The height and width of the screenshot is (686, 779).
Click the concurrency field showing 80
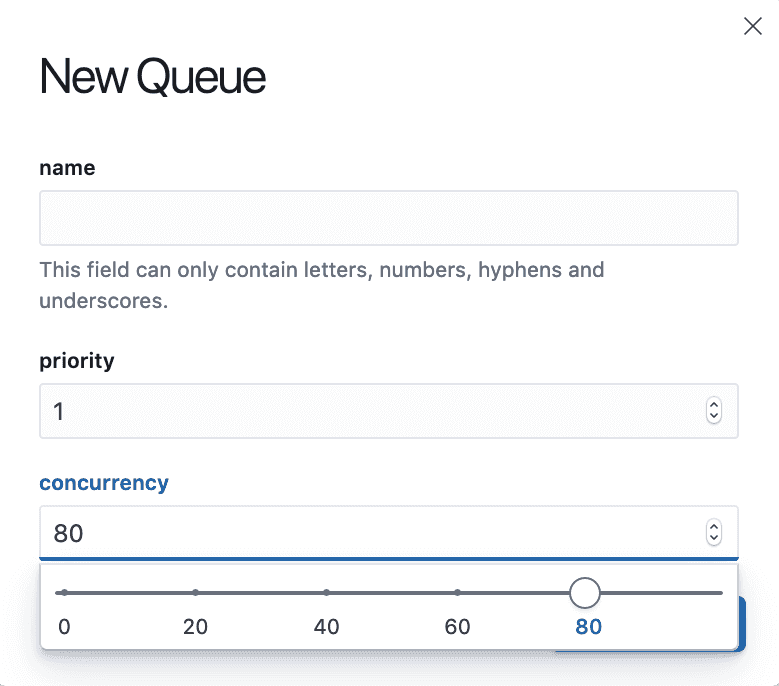[389, 533]
